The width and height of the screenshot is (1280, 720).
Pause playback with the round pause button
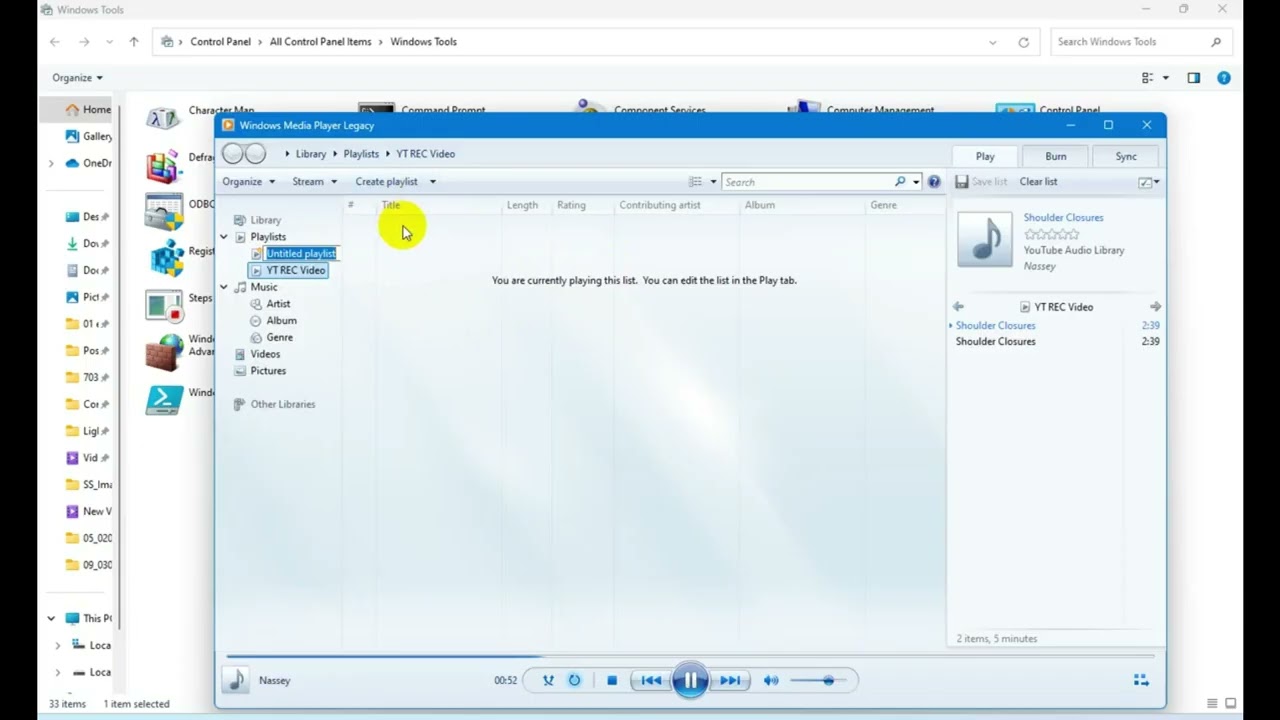(690, 680)
